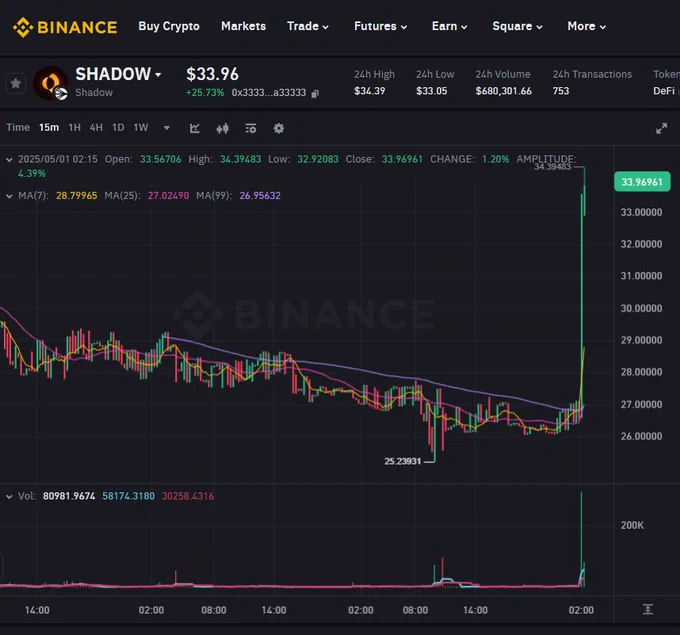Open more time intervals dropdown arrow
The image size is (680, 635).
click(x=167, y=128)
